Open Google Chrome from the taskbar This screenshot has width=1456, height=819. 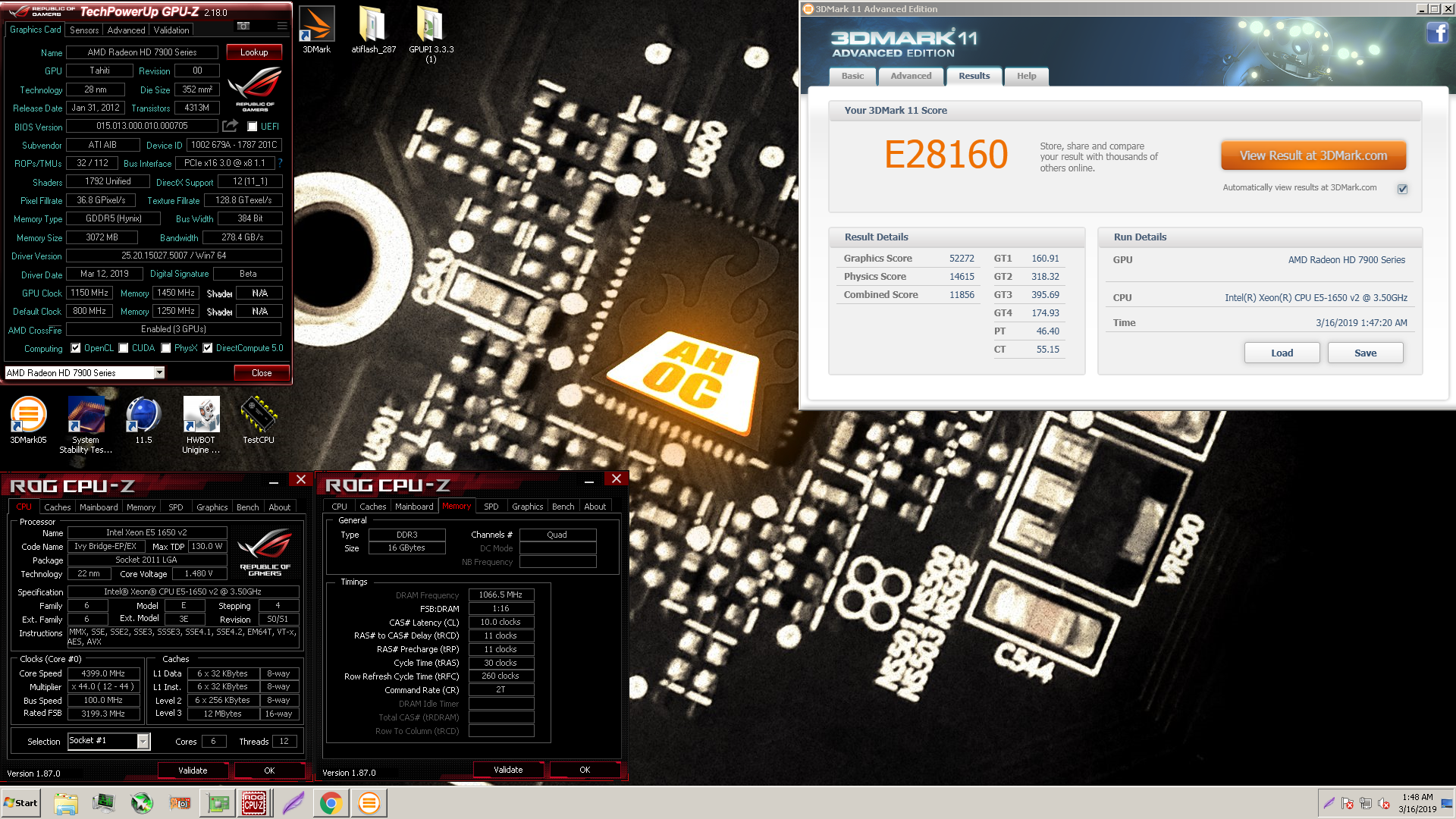tap(331, 803)
